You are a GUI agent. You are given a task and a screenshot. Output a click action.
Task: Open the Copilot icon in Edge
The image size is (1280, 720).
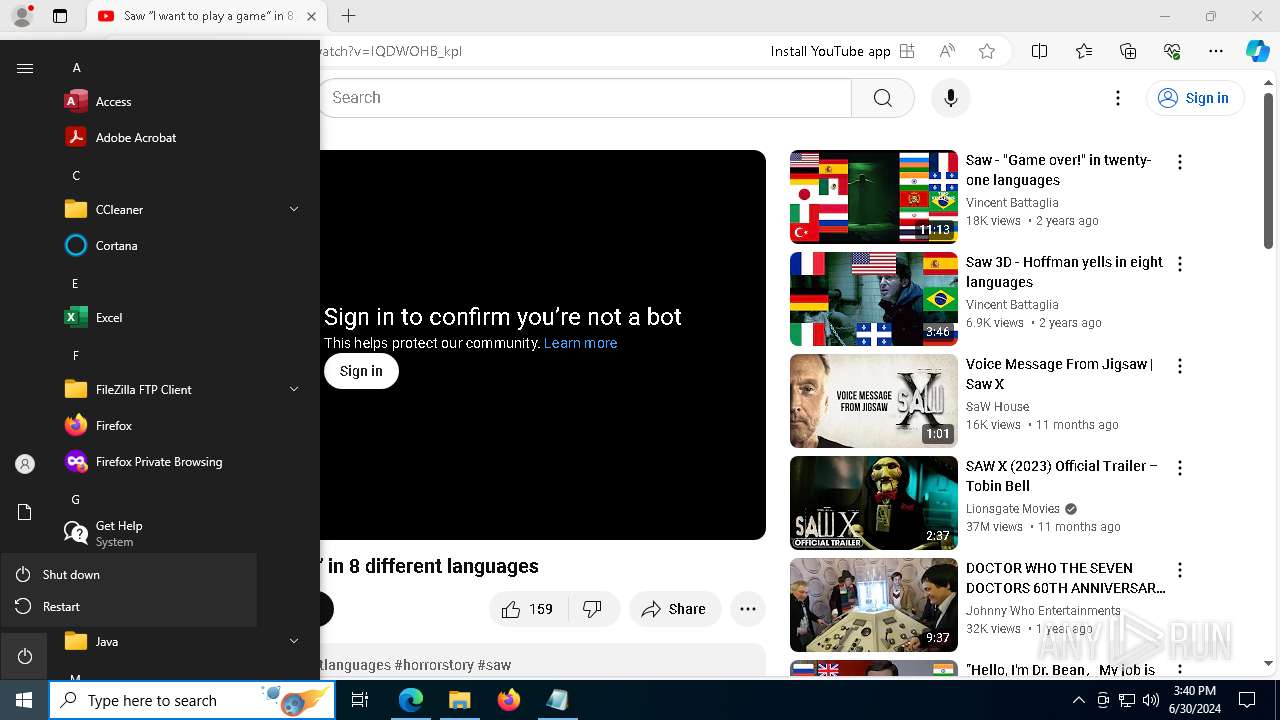pos(1257,51)
